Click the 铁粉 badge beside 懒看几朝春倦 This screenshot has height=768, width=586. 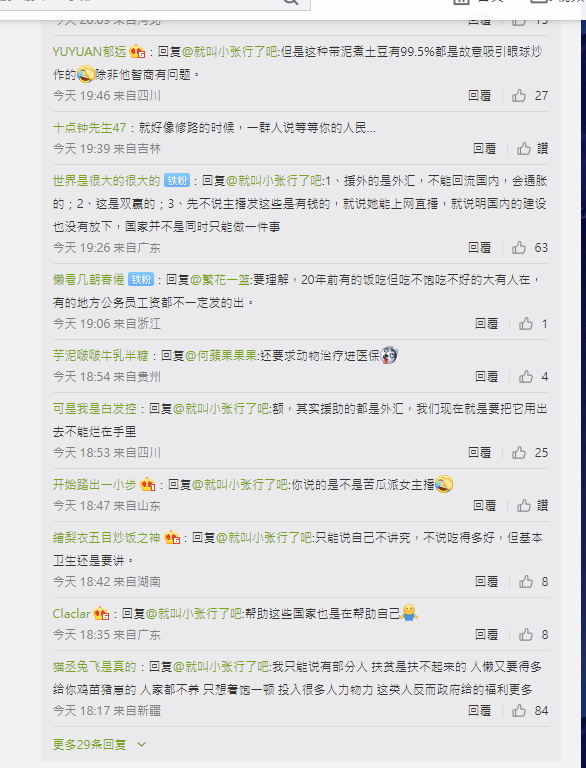(141, 280)
